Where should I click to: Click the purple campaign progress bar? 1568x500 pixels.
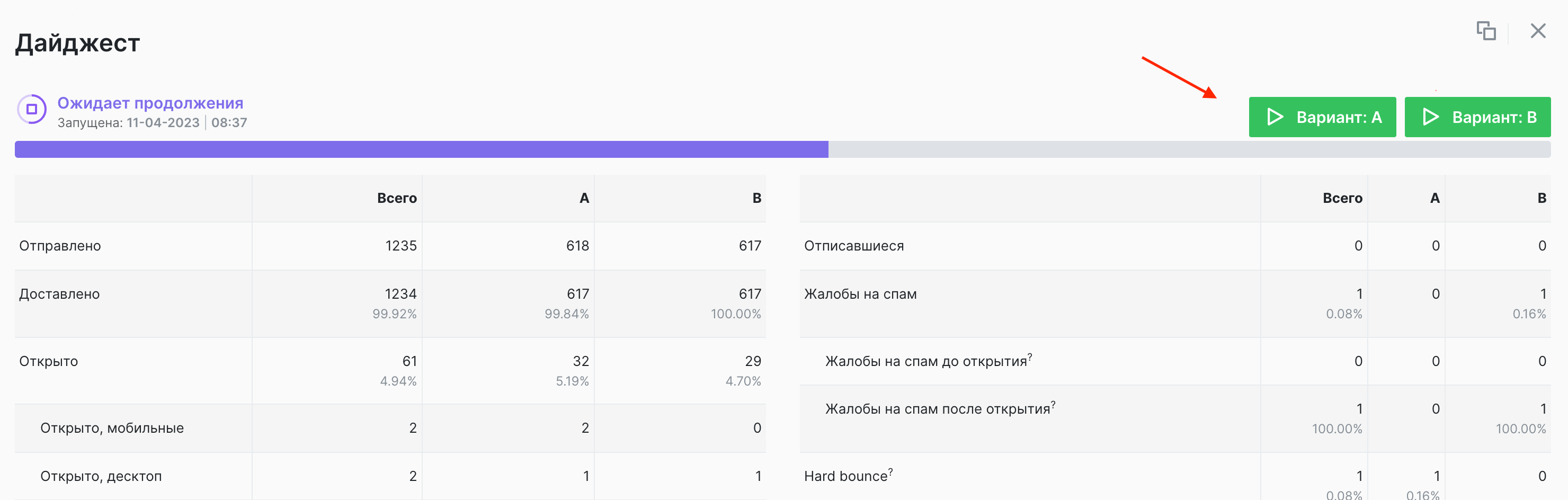tap(420, 148)
